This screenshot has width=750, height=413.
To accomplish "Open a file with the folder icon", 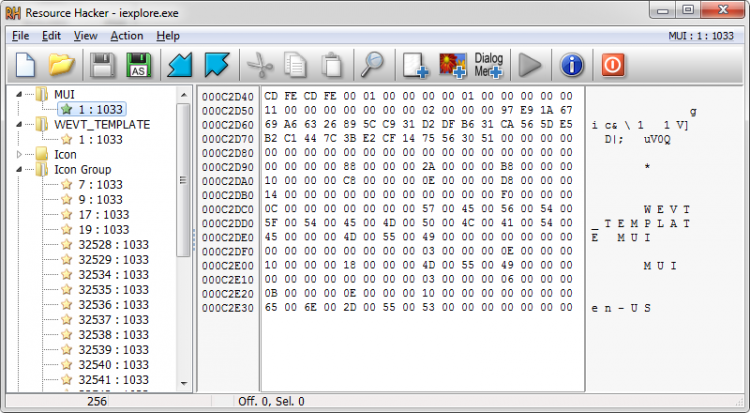I will [61, 65].
